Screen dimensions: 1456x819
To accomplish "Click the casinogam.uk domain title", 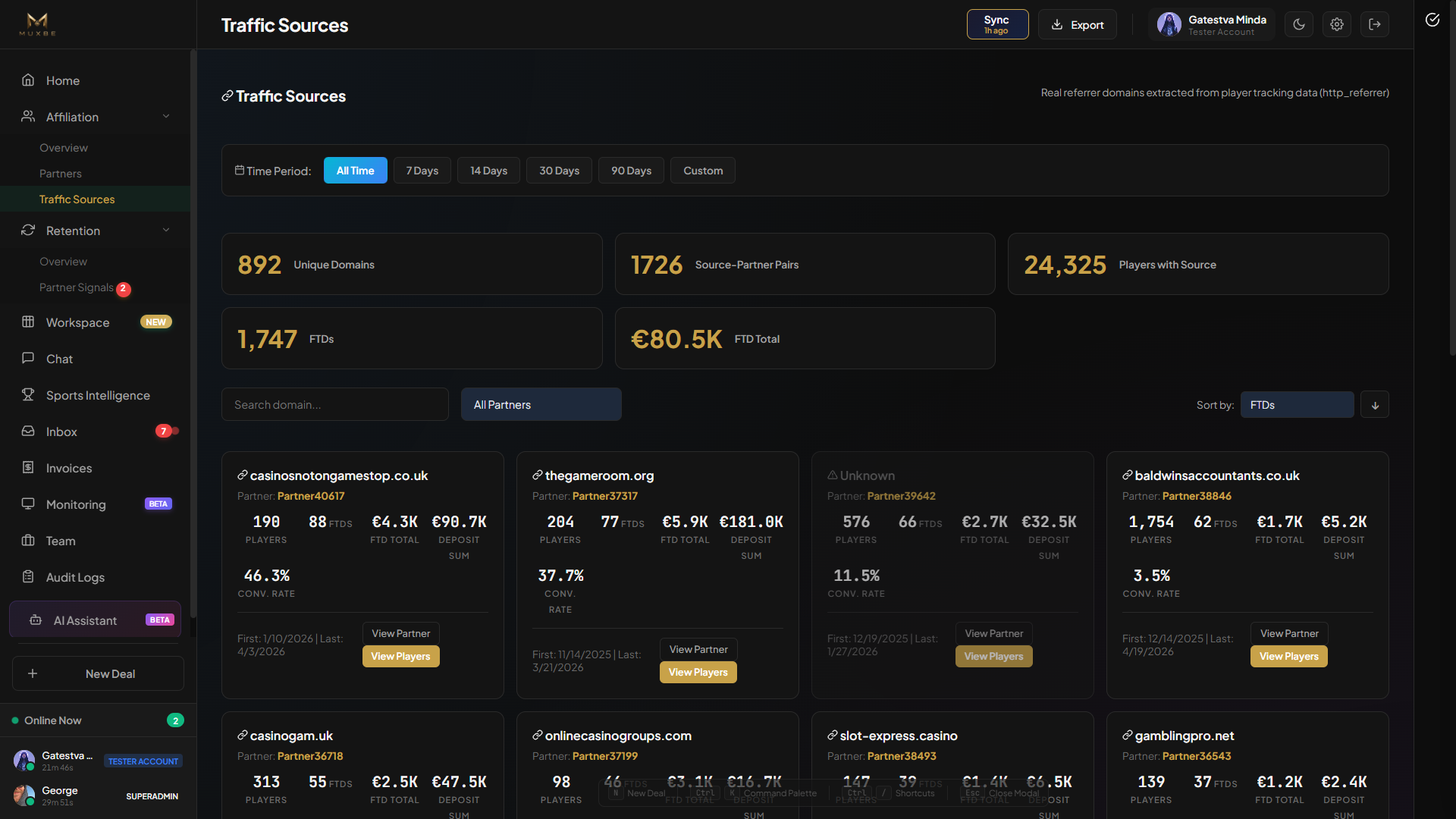I will 291,736.
